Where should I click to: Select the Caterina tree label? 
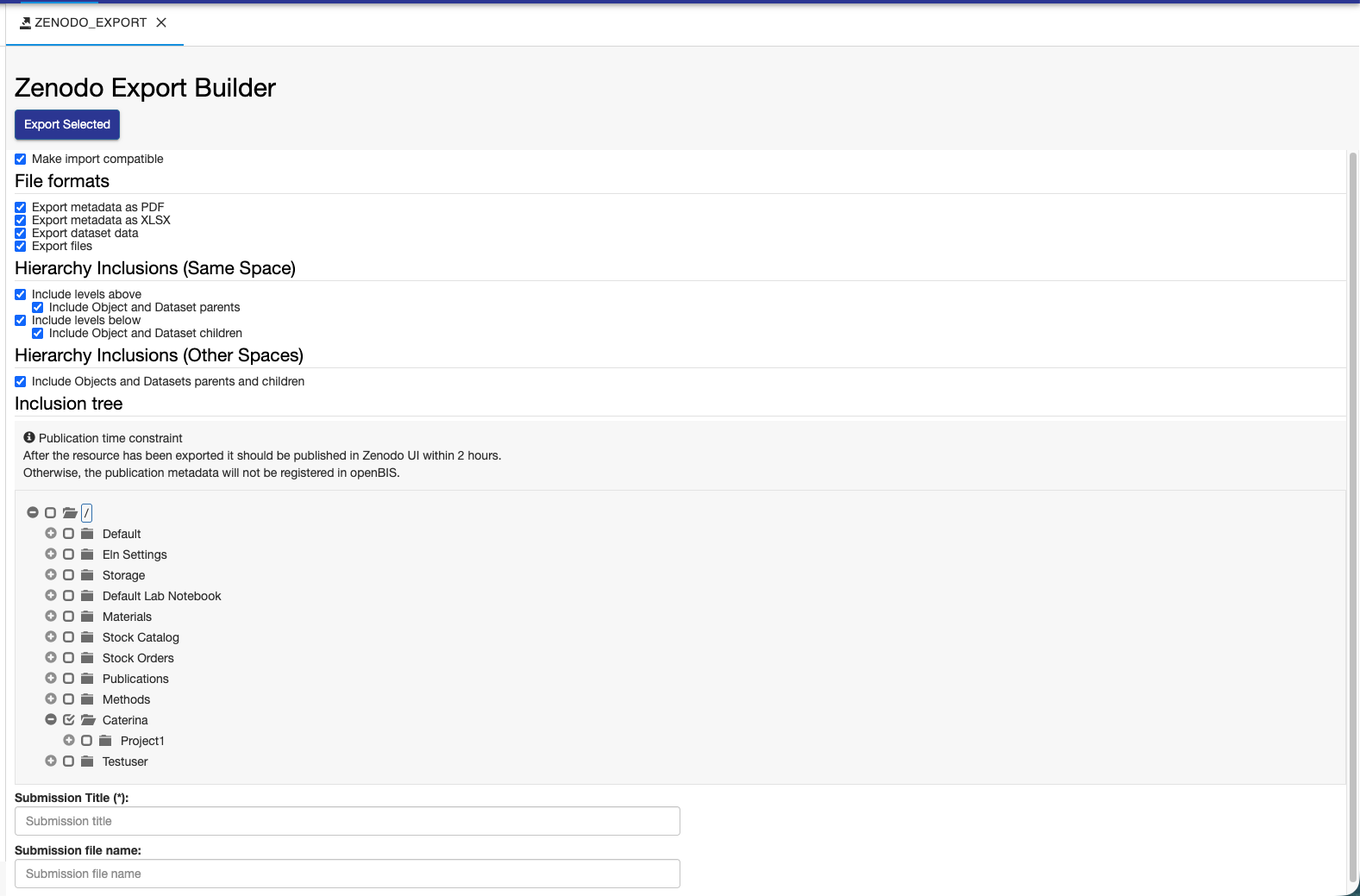[125, 720]
